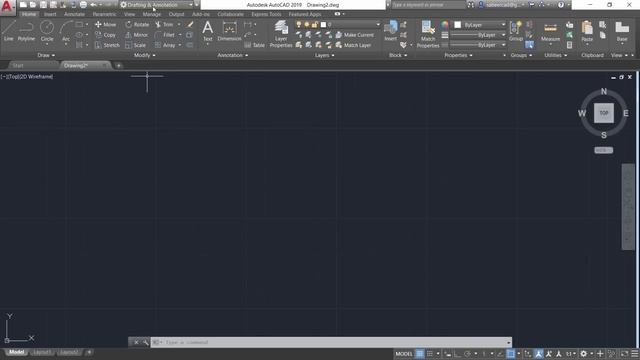This screenshot has height=360, width=640.
Task: Open the Annotate ribbon tab
Action: [x=74, y=14]
